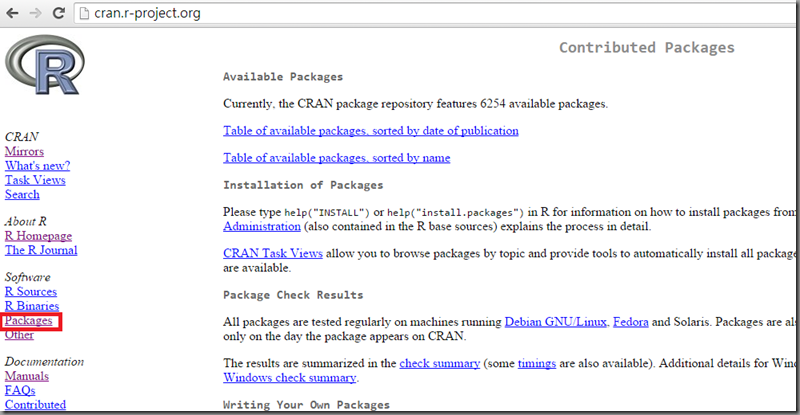The width and height of the screenshot is (800, 415).
Task: Open The R Journal link
Action: click(41, 250)
